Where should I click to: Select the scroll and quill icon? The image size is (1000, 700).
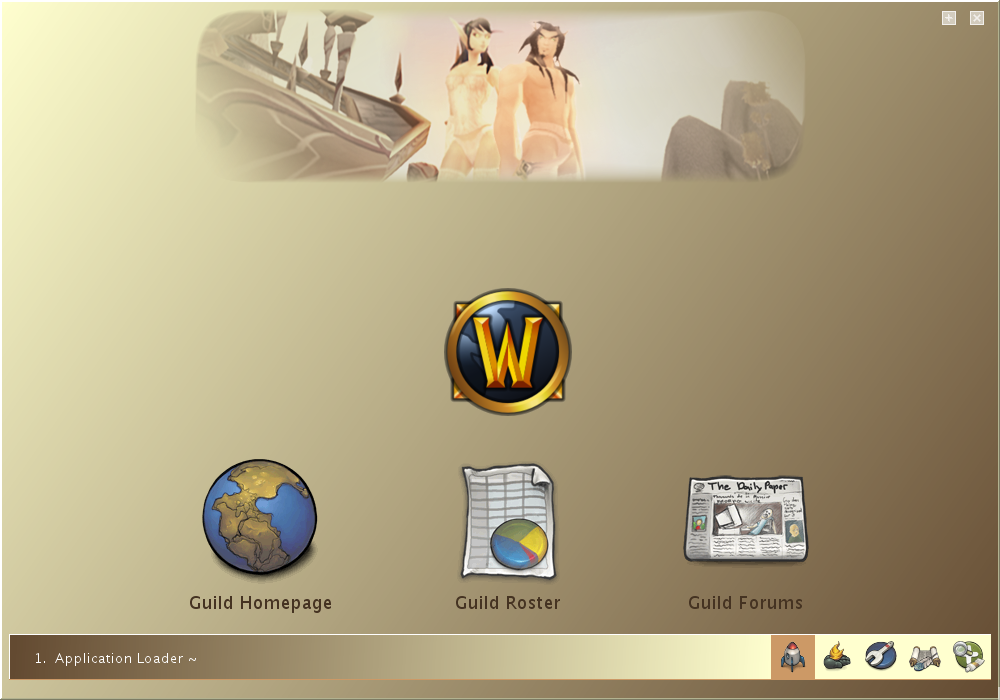pyautogui.click(x=925, y=657)
